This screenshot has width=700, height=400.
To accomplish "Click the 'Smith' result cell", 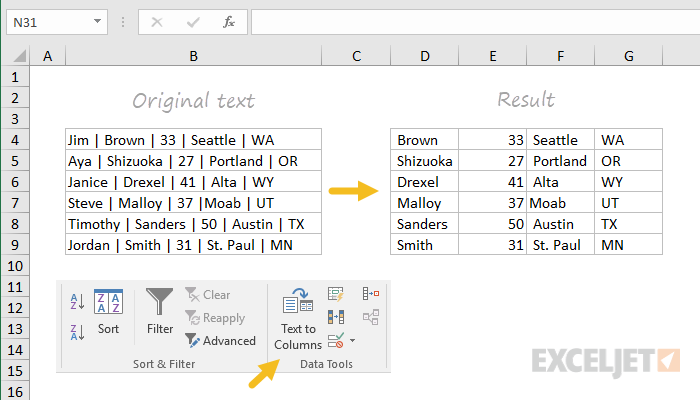I will tap(425, 245).
